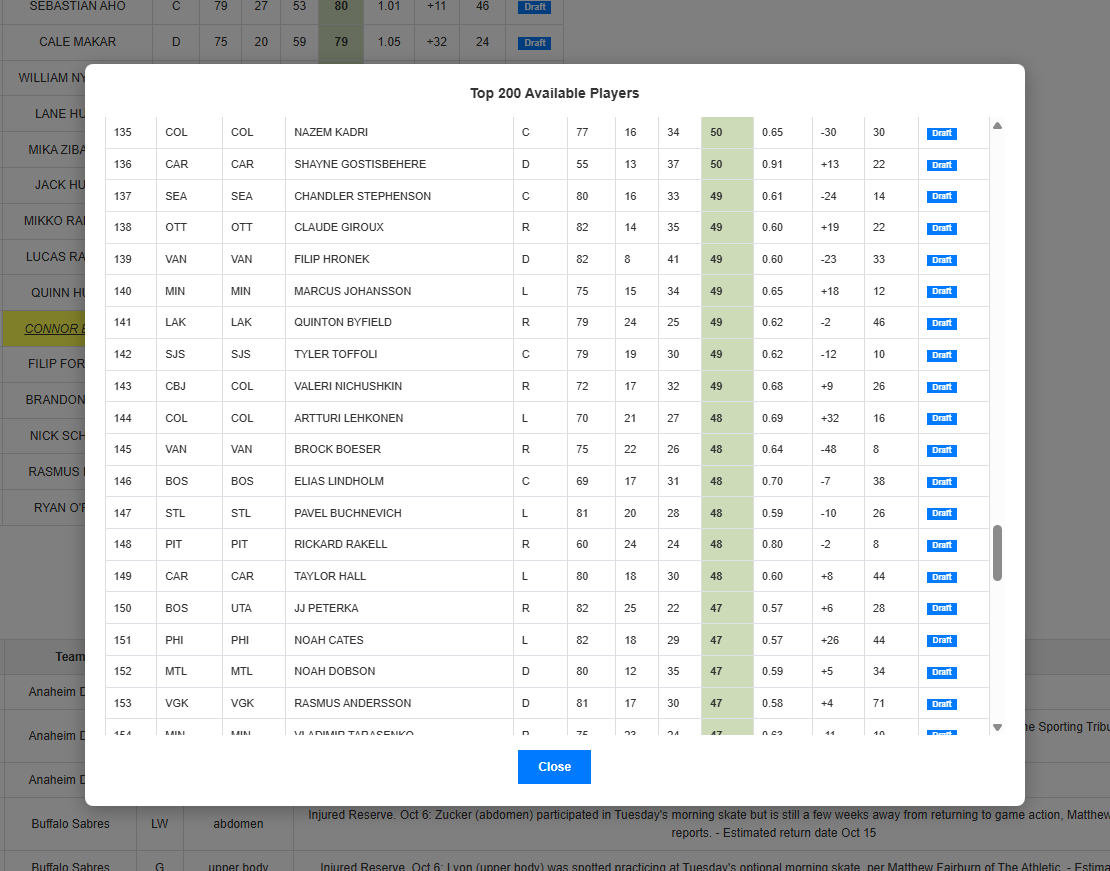1110x871 pixels.
Task: Select player name JJ PETERKA
Action: click(326, 608)
